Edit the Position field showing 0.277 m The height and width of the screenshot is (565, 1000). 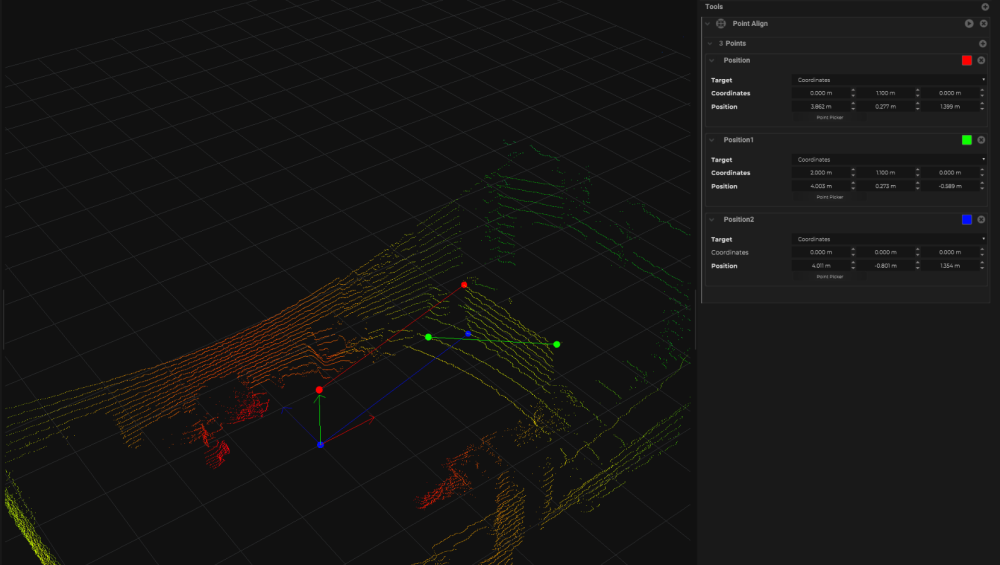click(885, 107)
